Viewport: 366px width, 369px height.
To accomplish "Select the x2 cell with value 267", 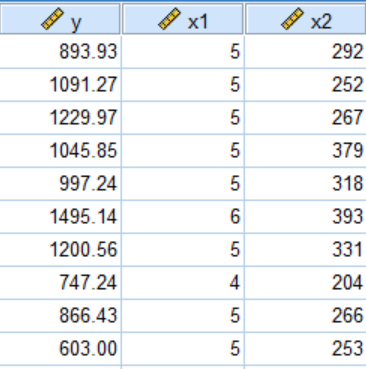I will click(x=306, y=118).
